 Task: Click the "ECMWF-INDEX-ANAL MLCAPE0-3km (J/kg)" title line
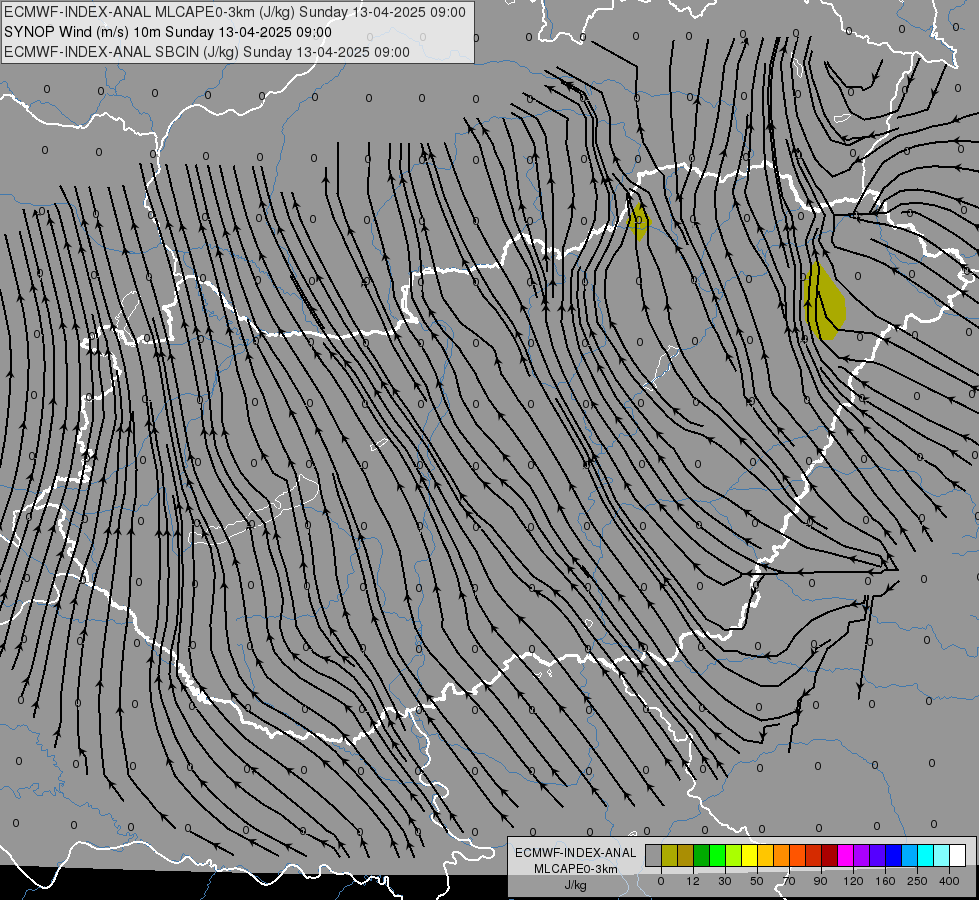235,12
